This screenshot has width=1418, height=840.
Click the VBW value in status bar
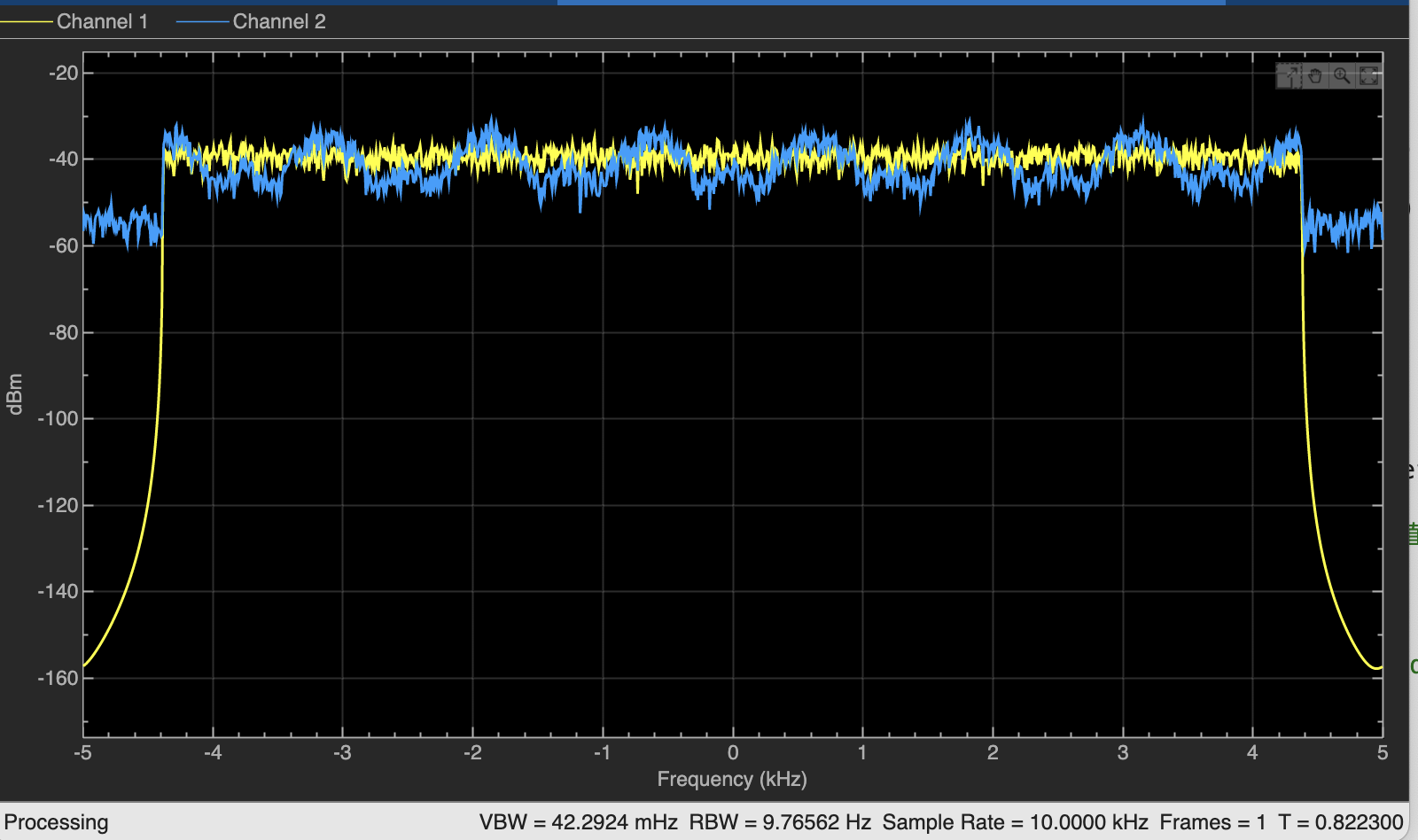[578, 822]
